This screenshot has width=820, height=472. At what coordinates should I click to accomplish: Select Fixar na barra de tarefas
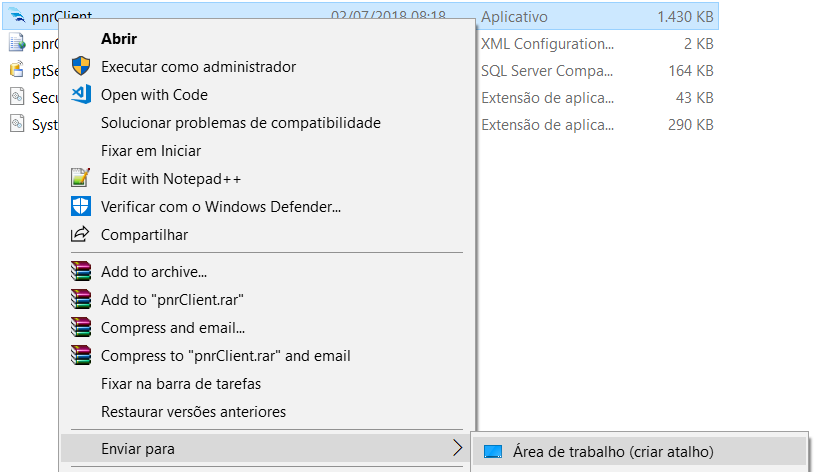[x=181, y=384]
